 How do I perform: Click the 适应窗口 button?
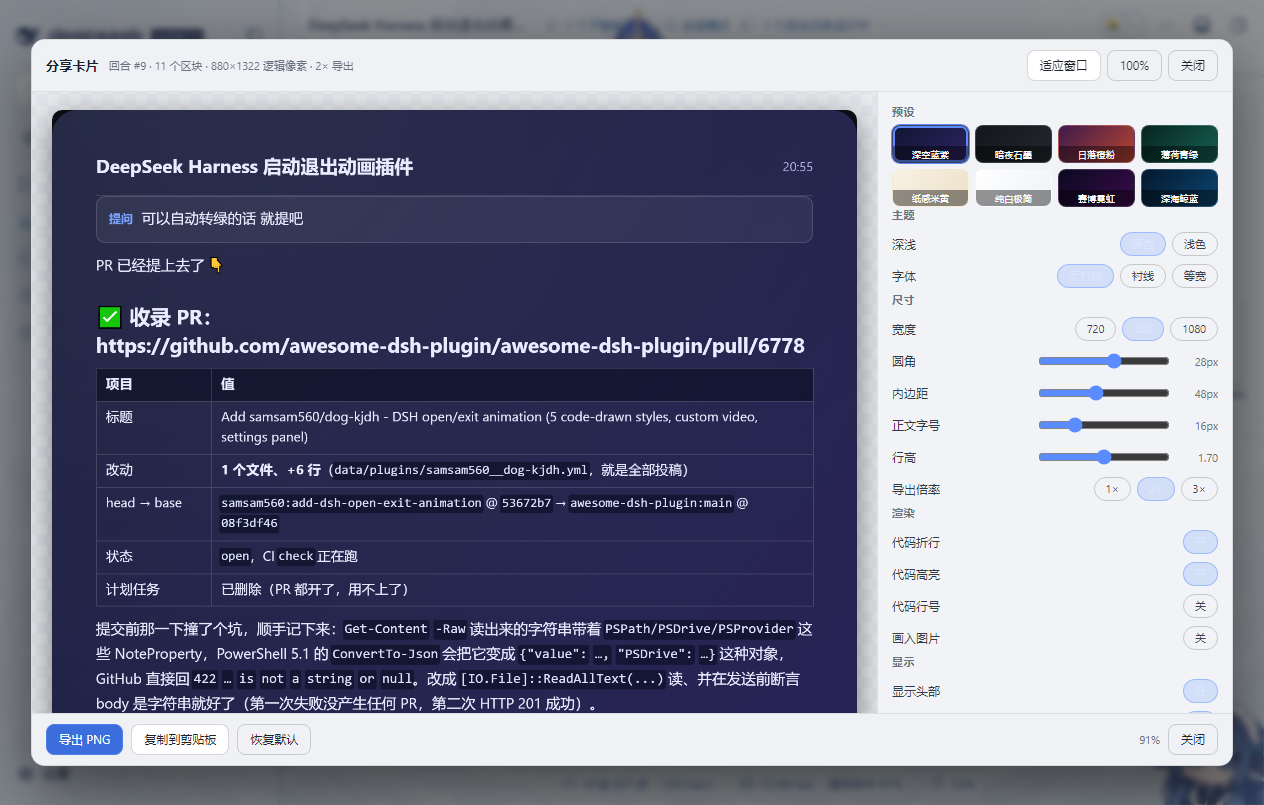(1064, 66)
